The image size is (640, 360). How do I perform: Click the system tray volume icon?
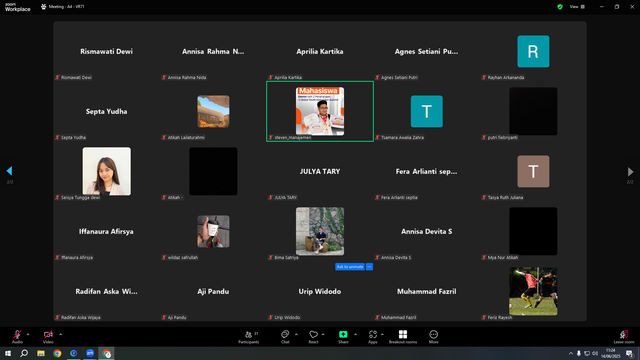point(595,353)
